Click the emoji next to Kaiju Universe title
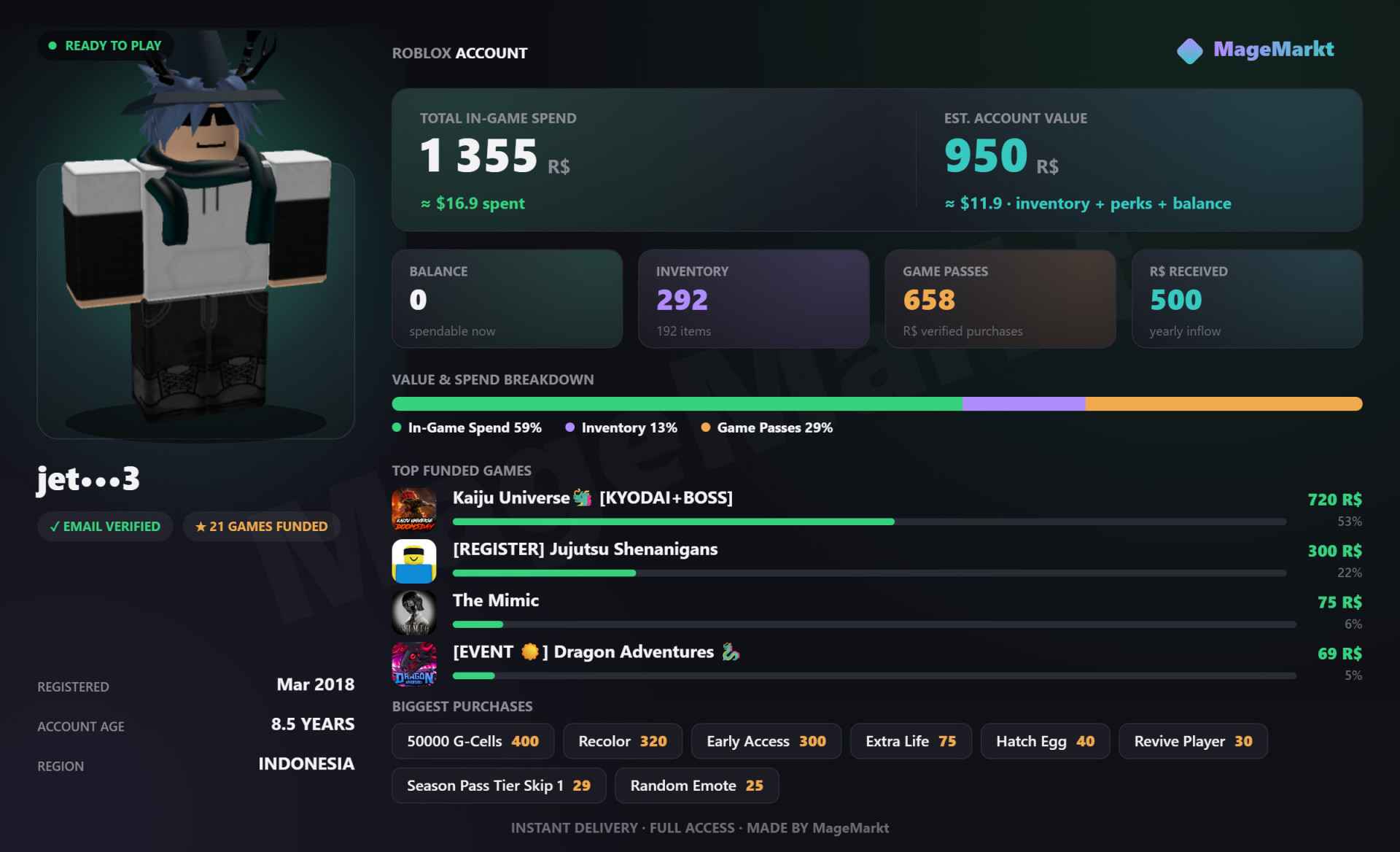Viewport: 1400px width, 852px height. pyautogui.click(x=582, y=498)
